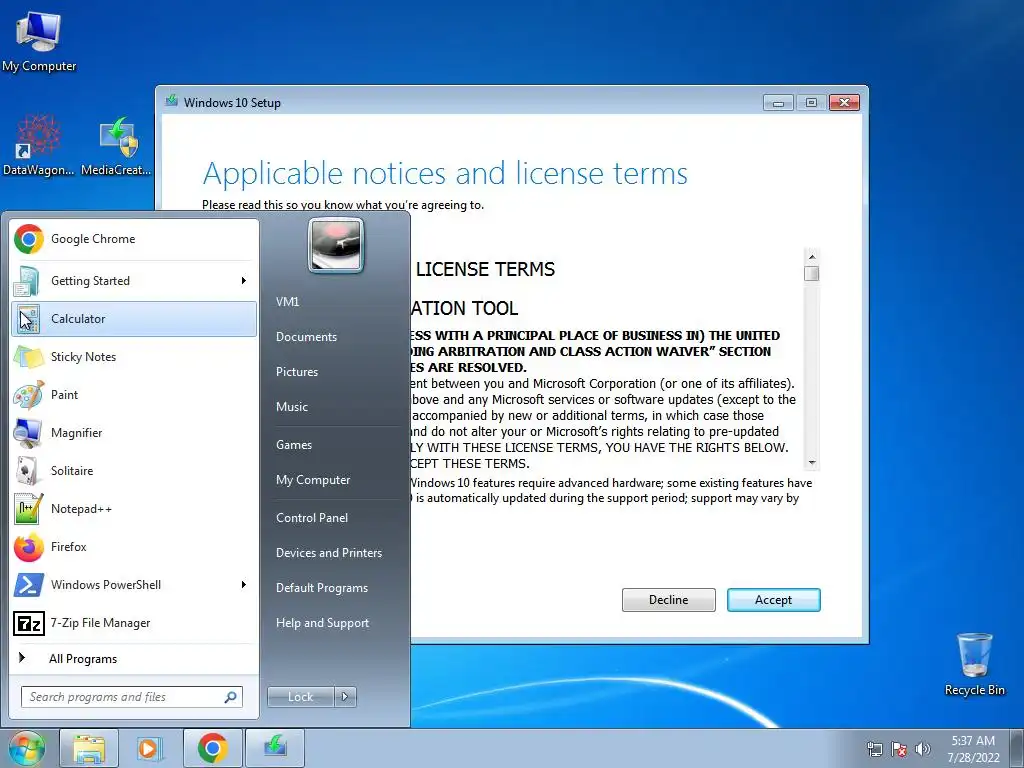Image resolution: width=1024 pixels, height=768 pixels.
Task: Open Pictures from Start menu
Action: pos(296,372)
